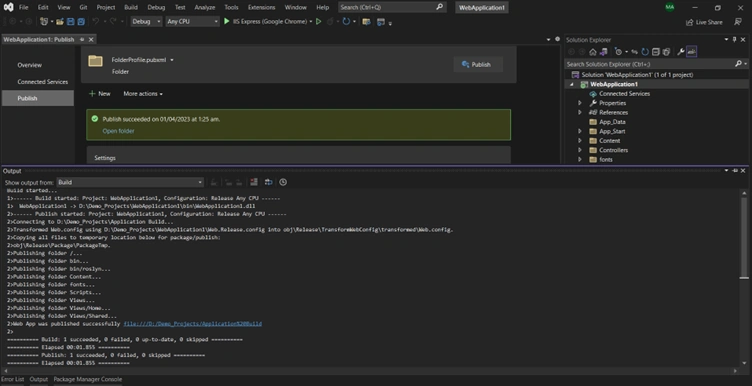Click Home icon in Solution Explorer toolbar
This screenshot has width=752, height=386.
(x=593, y=52)
